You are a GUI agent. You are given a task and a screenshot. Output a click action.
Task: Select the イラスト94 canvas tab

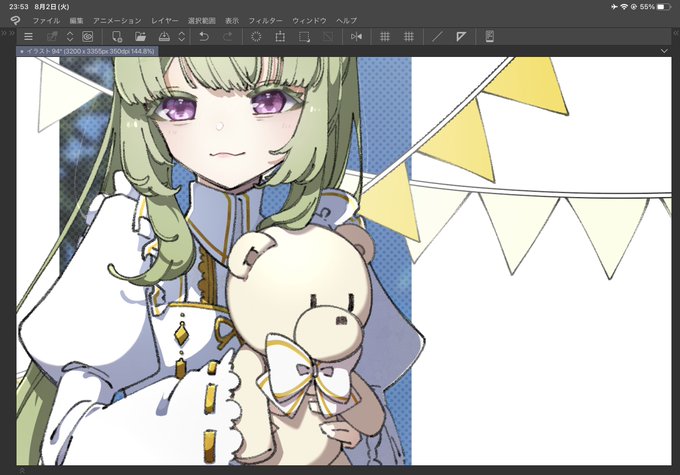point(87,51)
